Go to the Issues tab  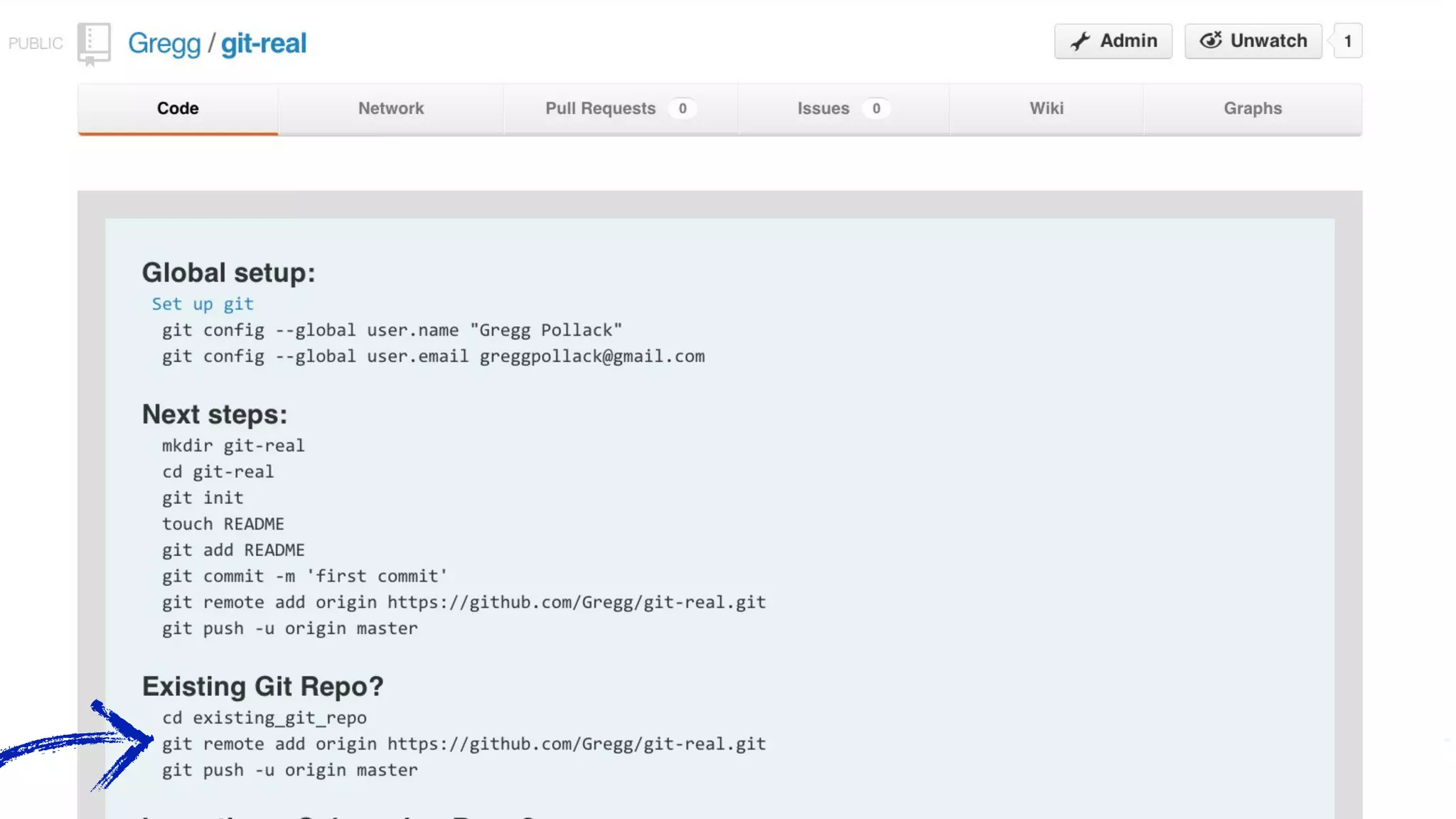pos(823,109)
